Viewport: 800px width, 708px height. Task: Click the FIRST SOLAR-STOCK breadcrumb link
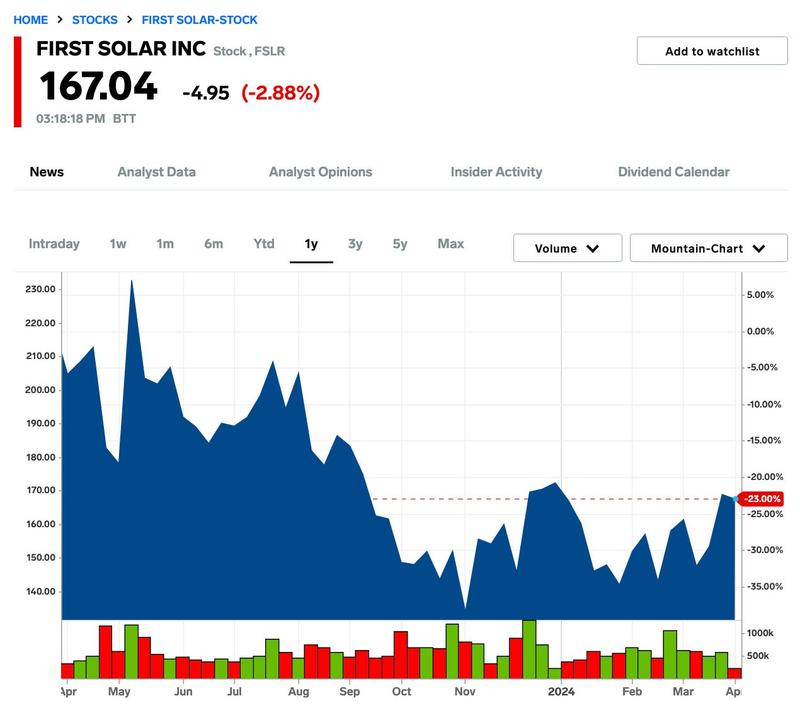click(199, 20)
